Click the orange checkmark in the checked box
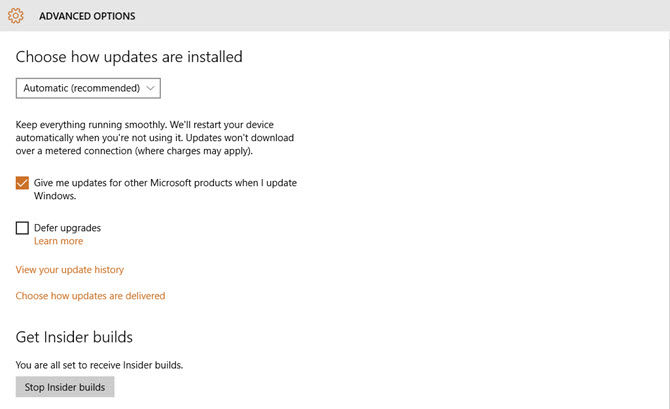Screen dimensions: 670x409 pos(23,183)
